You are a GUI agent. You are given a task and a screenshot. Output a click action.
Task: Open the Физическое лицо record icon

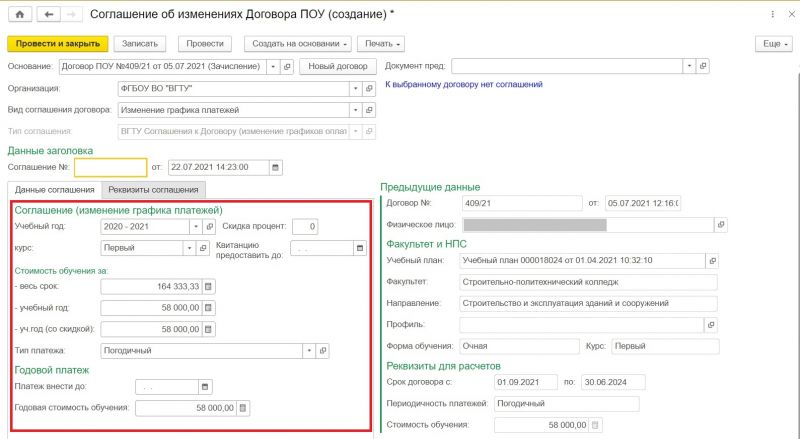720,225
